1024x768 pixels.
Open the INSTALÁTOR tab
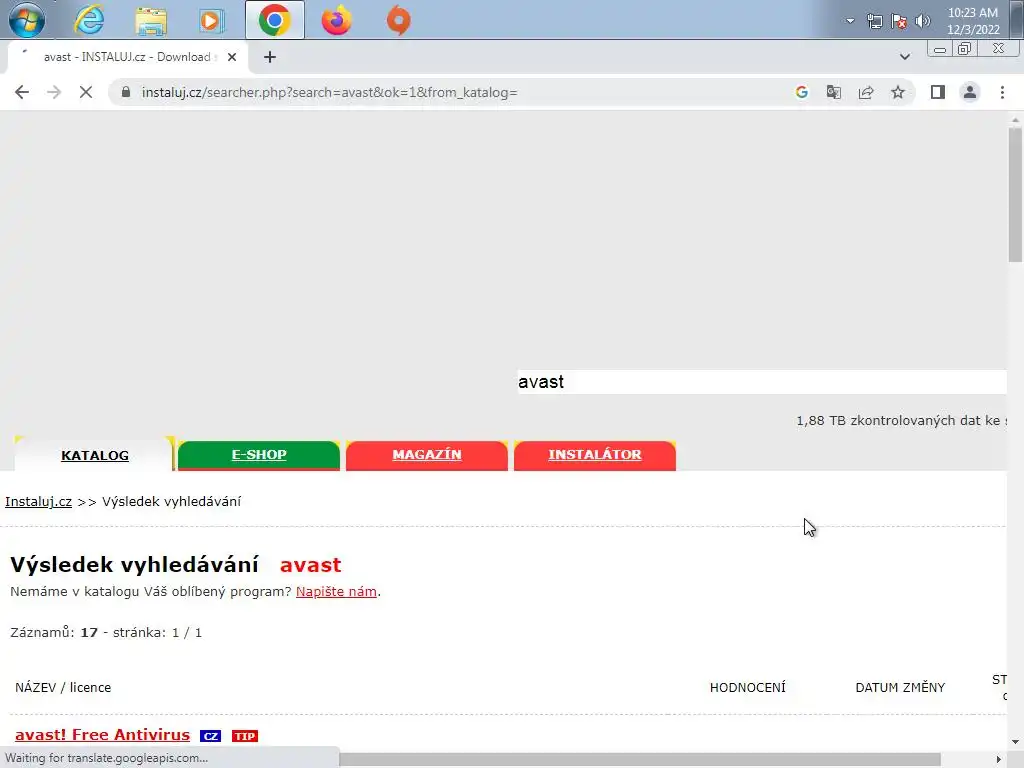coord(594,455)
